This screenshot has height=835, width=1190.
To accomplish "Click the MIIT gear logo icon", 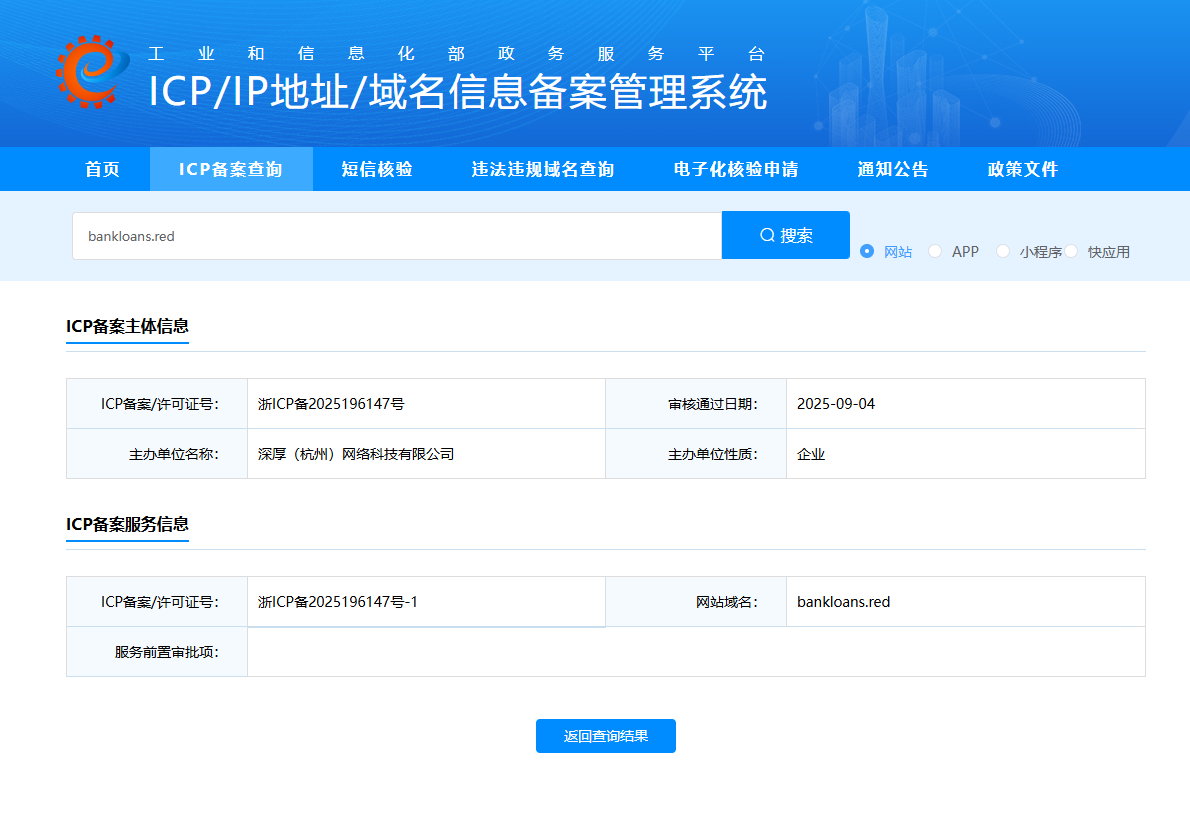I will point(93,71).
